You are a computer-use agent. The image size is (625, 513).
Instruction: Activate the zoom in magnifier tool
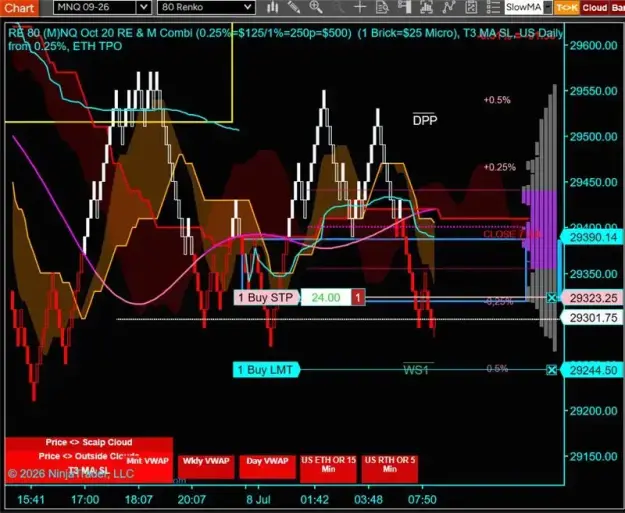316,7
